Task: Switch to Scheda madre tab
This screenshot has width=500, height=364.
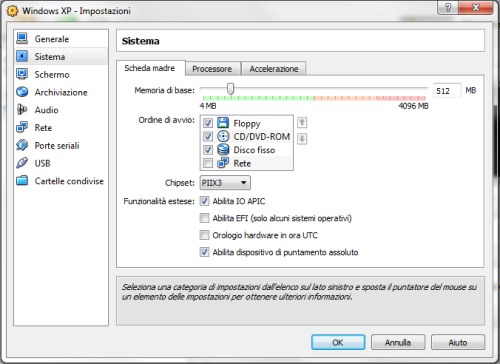Action: point(151,68)
